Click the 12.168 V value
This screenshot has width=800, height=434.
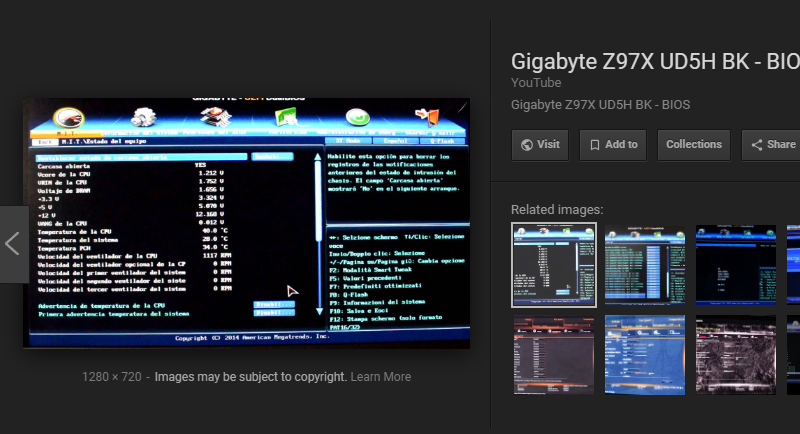pos(210,214)
